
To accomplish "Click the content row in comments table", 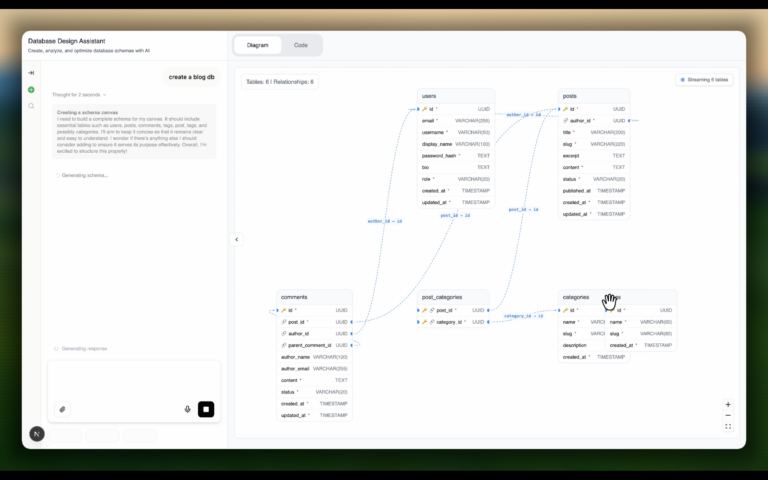I will point(314,380).
